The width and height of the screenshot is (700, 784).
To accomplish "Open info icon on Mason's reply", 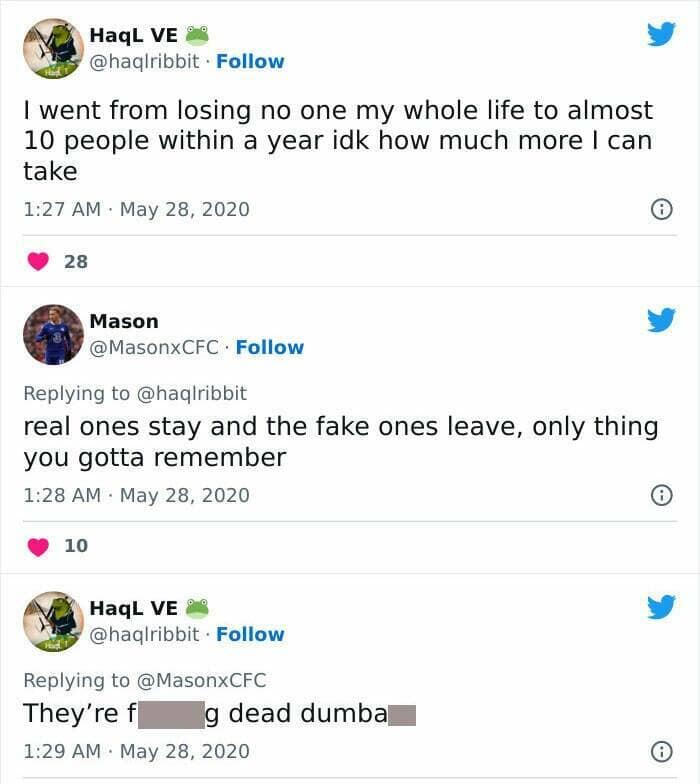I will pyautogui.click(x=660, y=495).
